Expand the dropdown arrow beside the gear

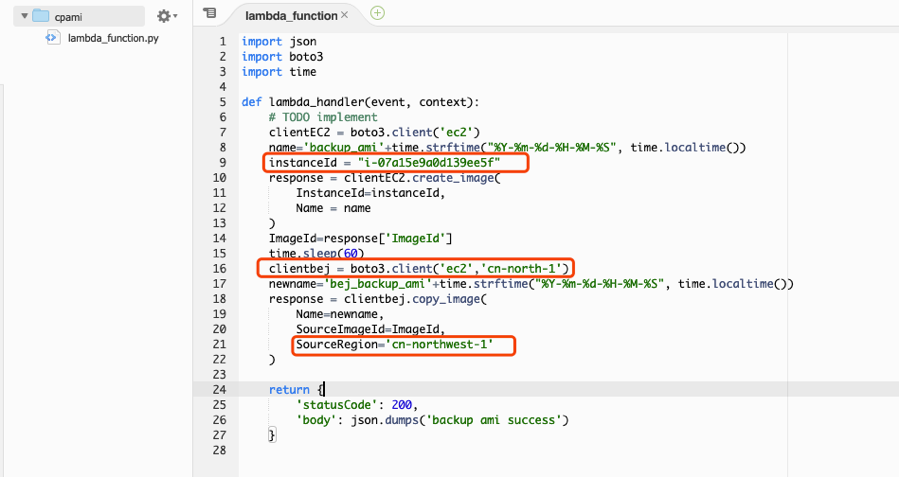176,17
